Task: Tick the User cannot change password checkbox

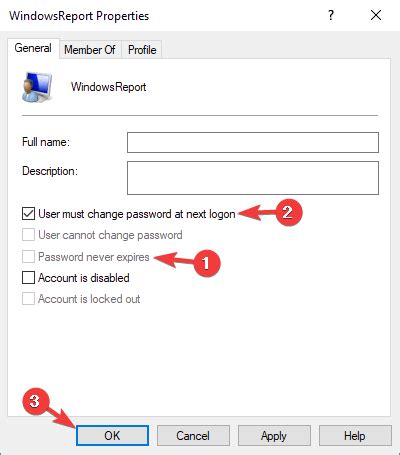Action: coord(28,235)
